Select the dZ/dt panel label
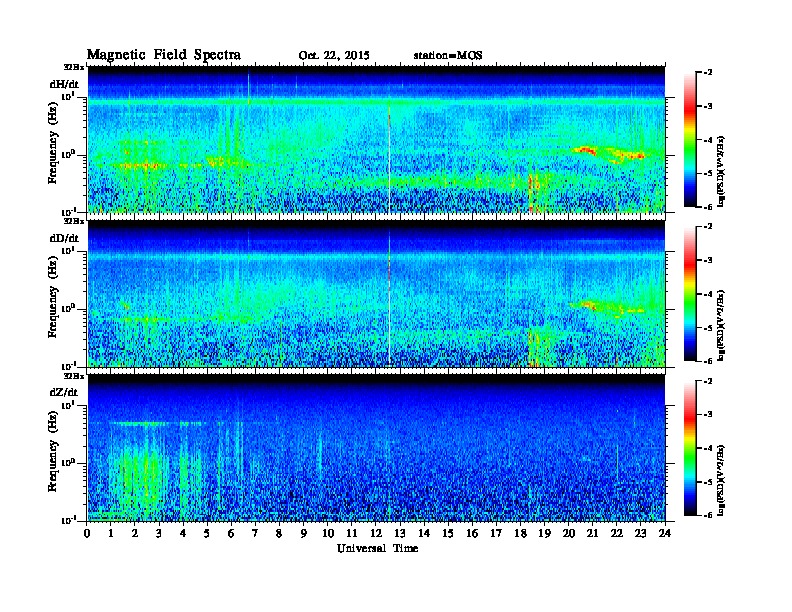792x612 pixels. tap(64, 392)
